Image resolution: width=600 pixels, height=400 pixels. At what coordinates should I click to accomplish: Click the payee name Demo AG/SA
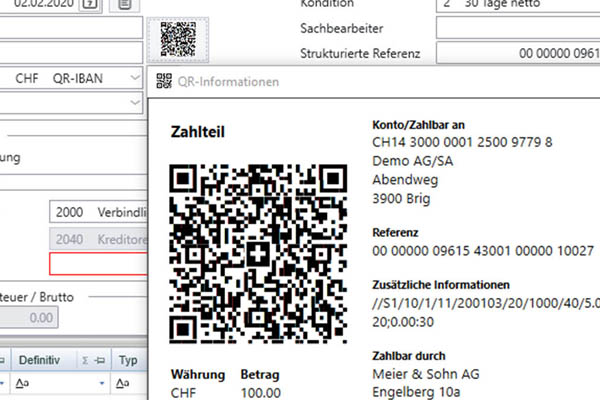pos(412,161)
